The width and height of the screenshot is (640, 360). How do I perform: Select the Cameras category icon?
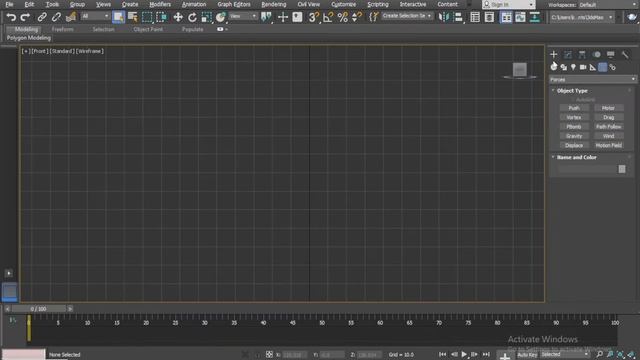coord(583,67)
